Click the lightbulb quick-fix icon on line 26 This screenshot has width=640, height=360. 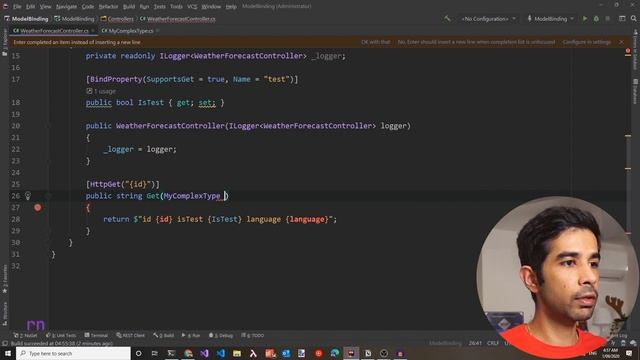(28, 196)
